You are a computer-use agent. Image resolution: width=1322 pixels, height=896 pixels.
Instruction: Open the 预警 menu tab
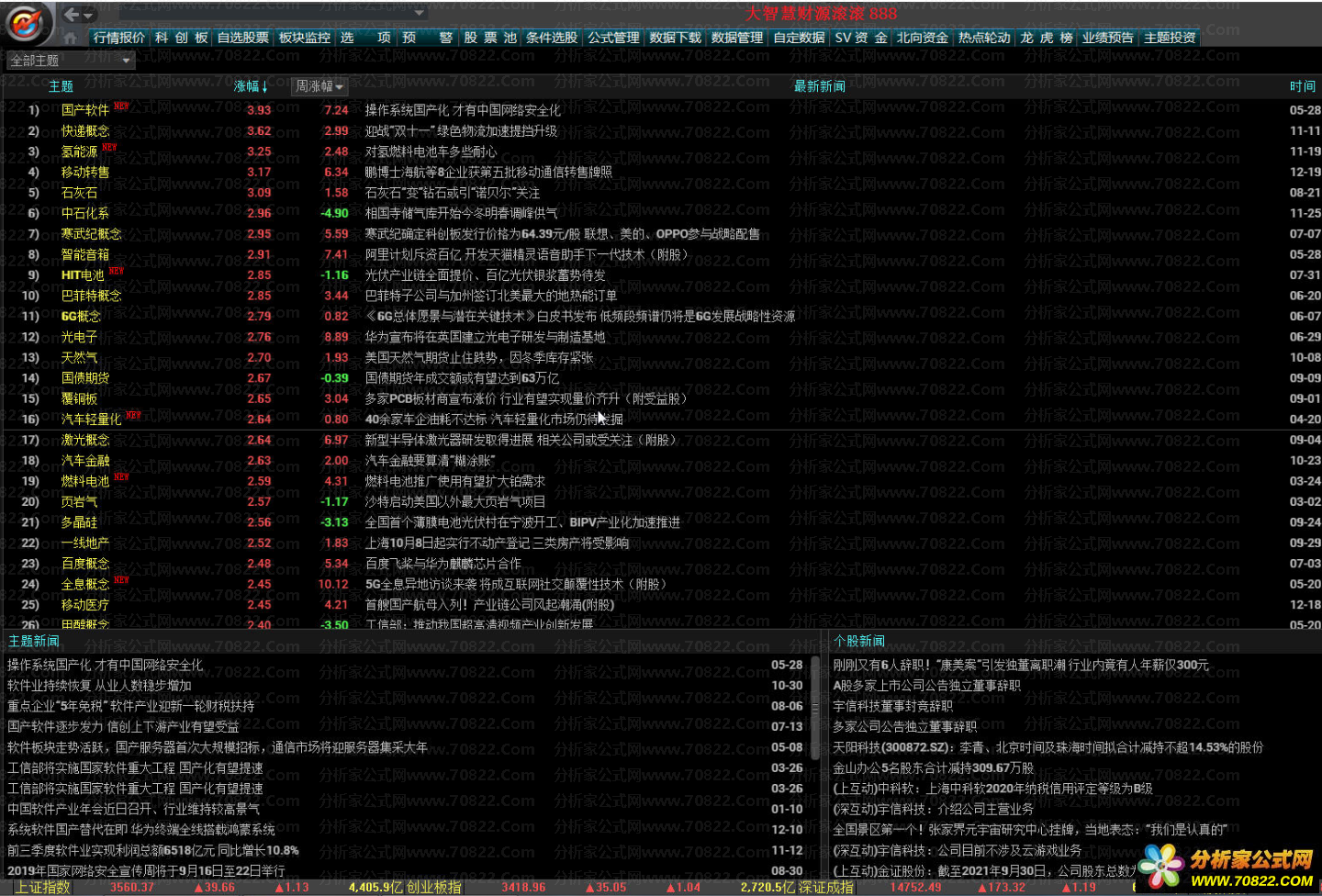pos(427,38)
